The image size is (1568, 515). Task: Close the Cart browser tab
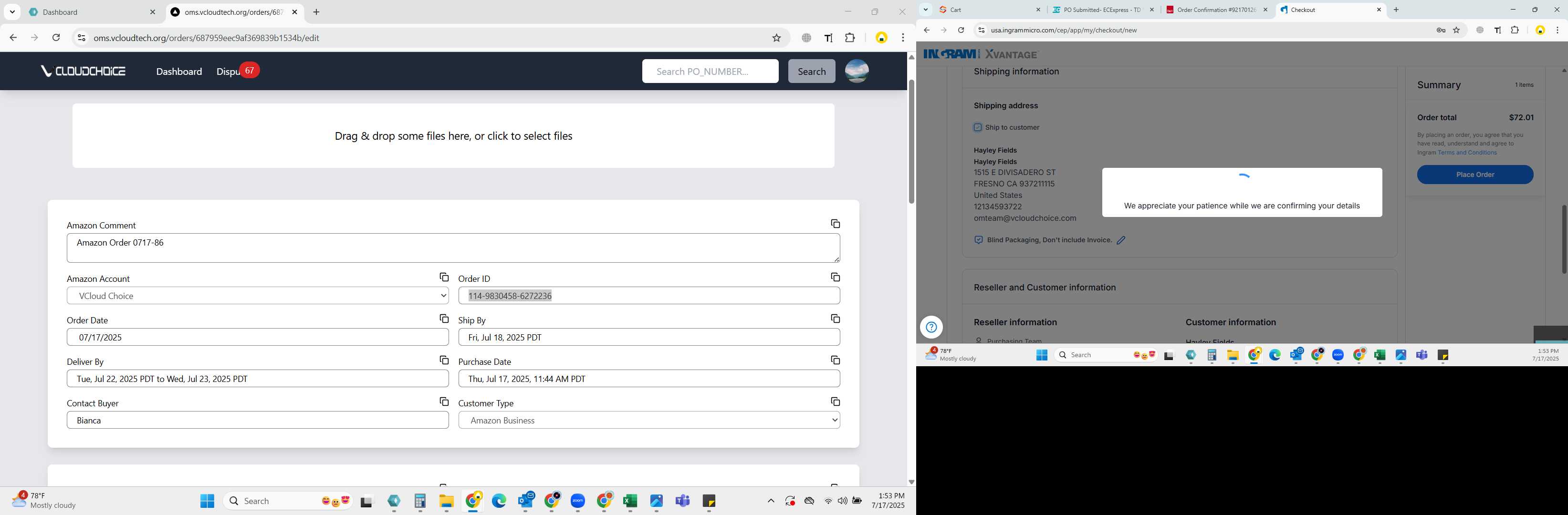coord(1038,10)
